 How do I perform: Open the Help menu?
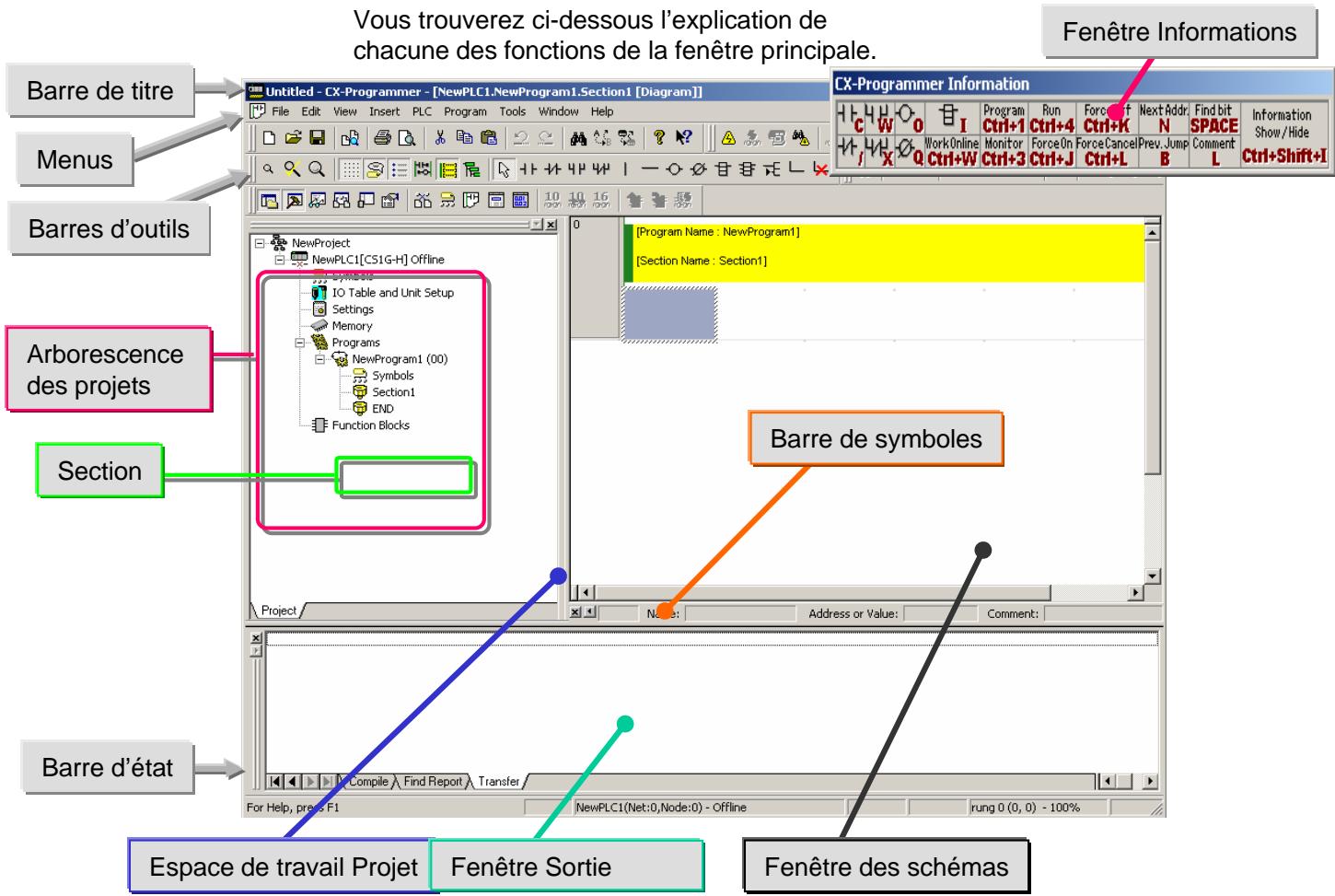pos(602,111)
